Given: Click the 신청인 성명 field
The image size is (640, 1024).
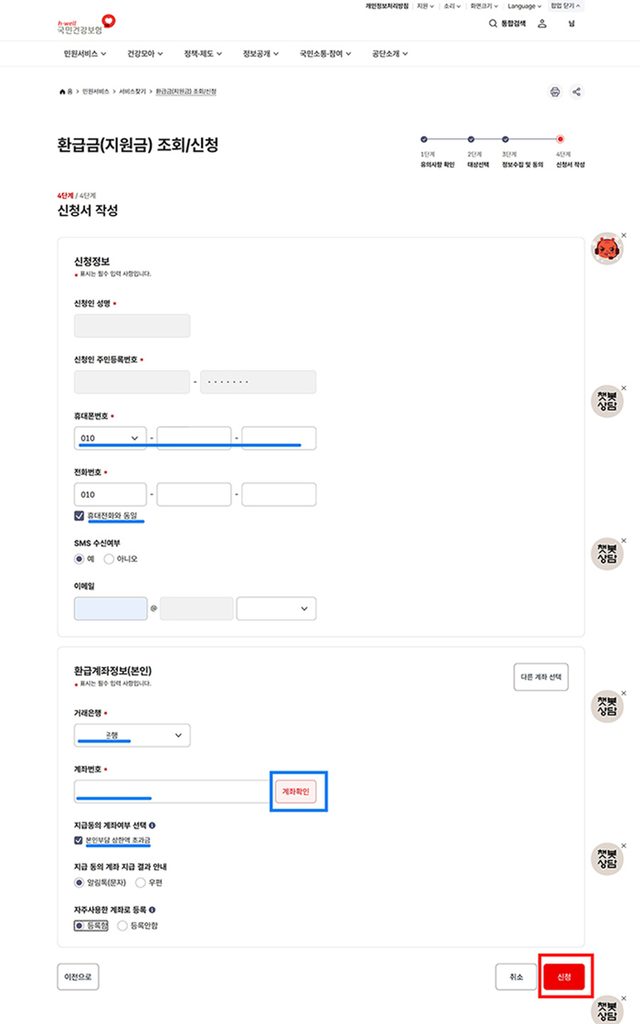Looking at the screenshot, I should (x=132, y=326).
